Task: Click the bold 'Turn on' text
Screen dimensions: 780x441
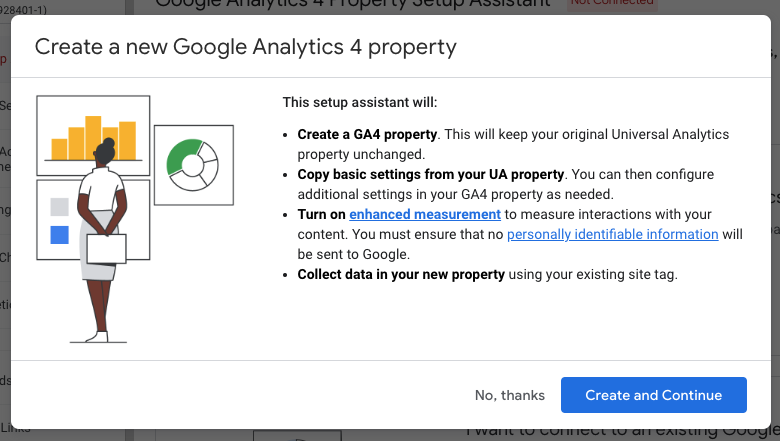Action: tap(322, 214)
